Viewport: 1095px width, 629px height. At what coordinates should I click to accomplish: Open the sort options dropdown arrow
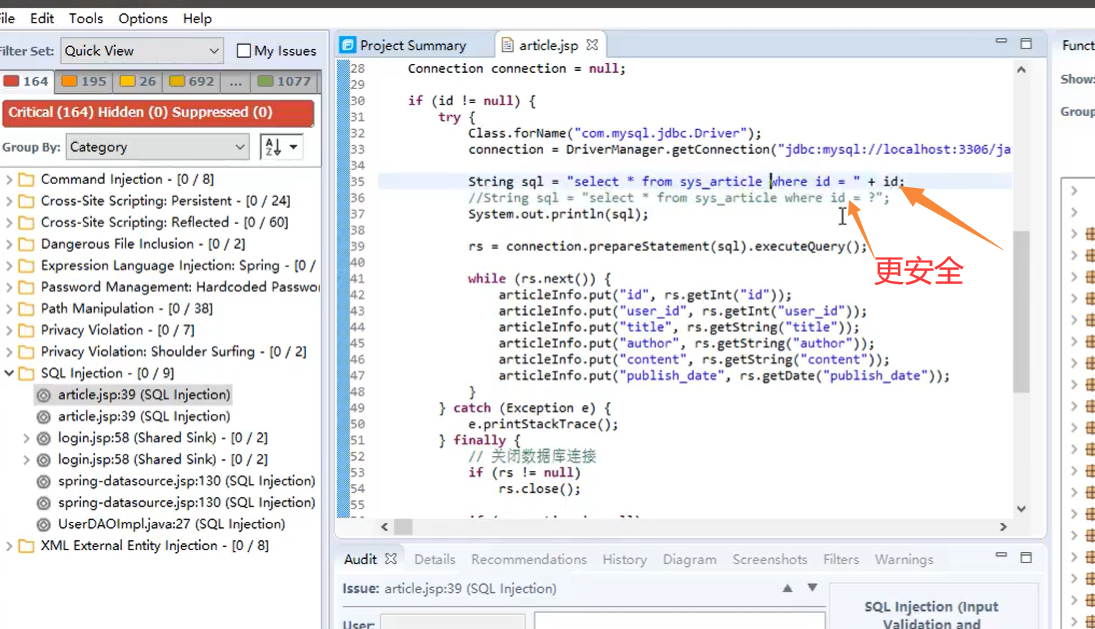pyautogui.click(x=294, y=147)
